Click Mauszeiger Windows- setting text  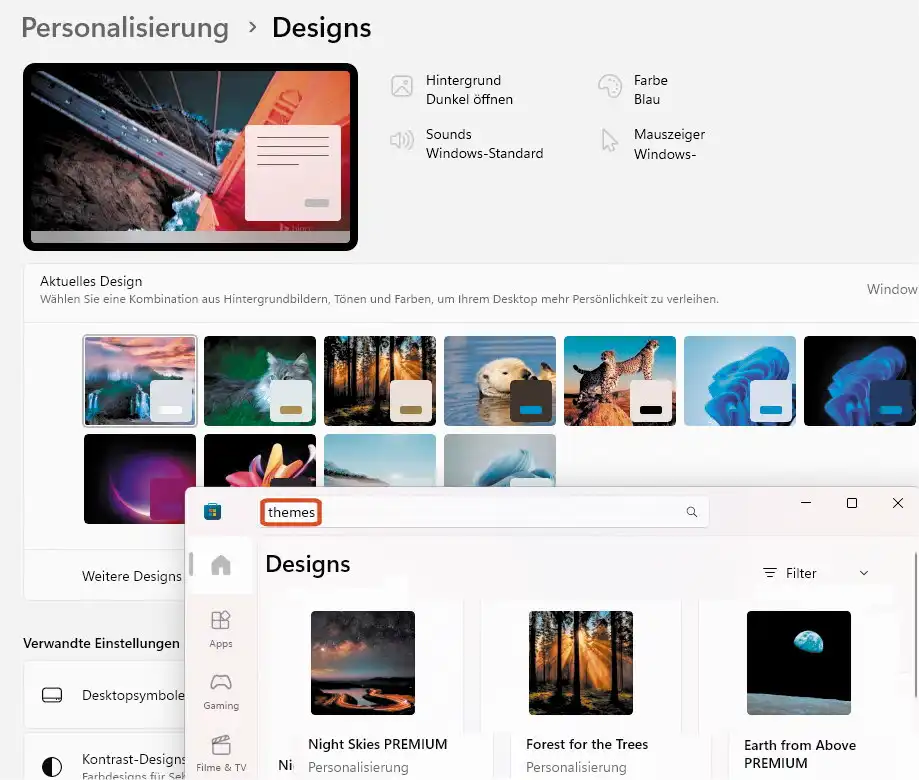point(669,144)
